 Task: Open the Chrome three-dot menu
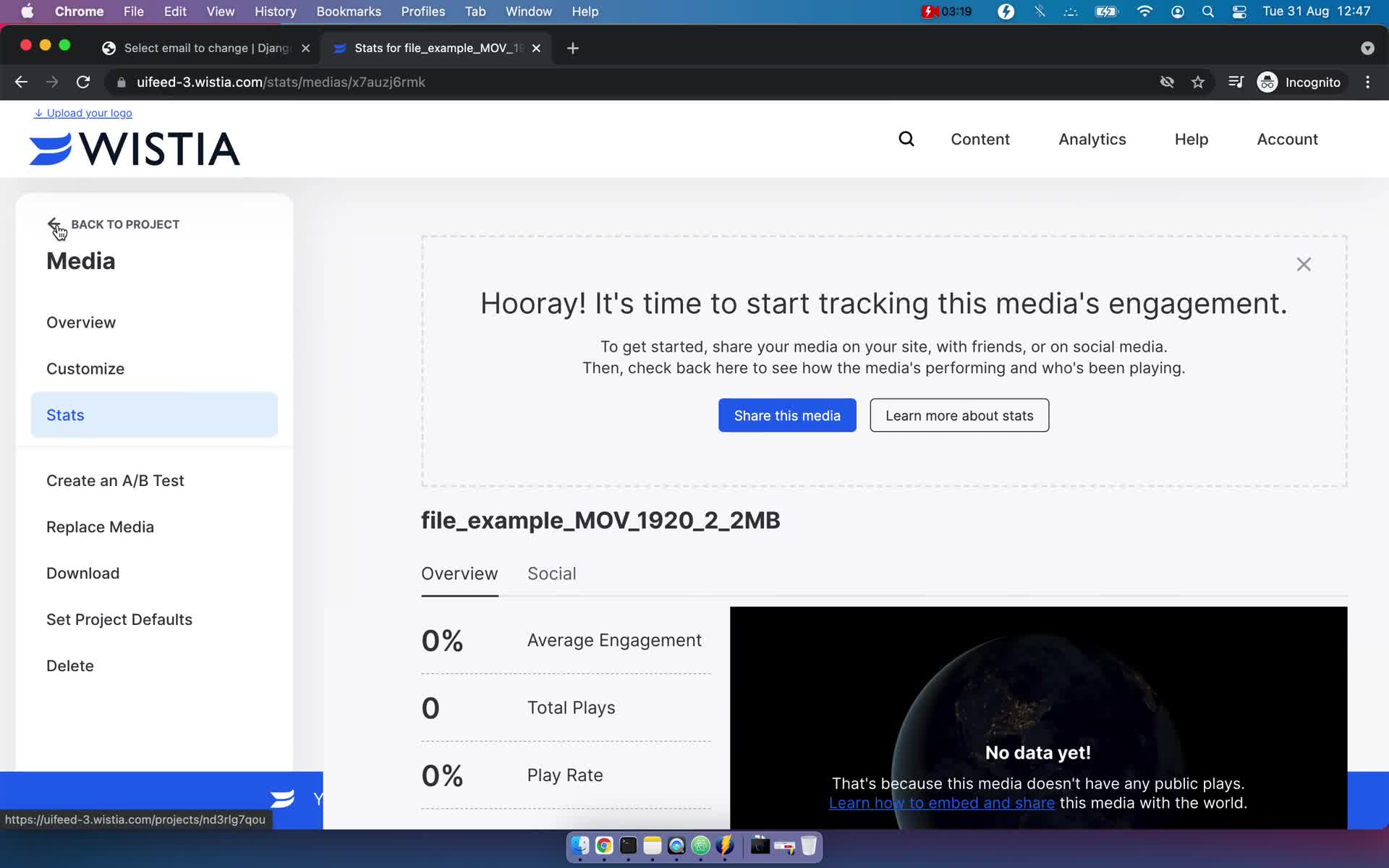click(x=1367, y=82)
